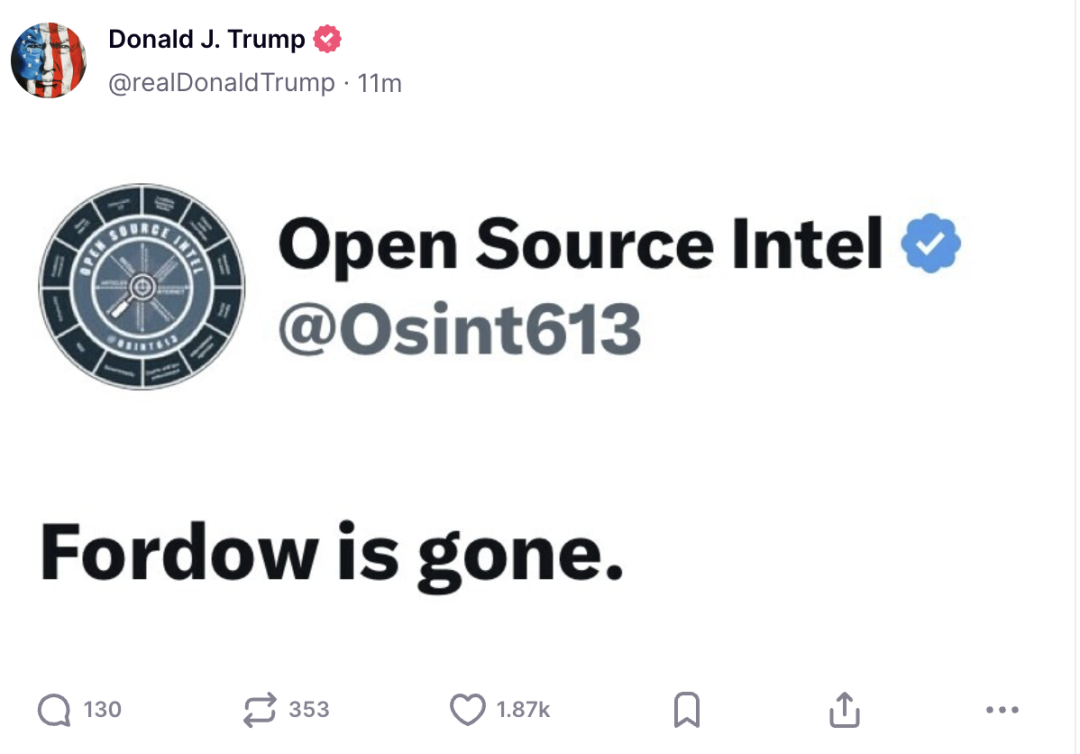
Task: Click the 130 replies count
Action: click(102, 710)
